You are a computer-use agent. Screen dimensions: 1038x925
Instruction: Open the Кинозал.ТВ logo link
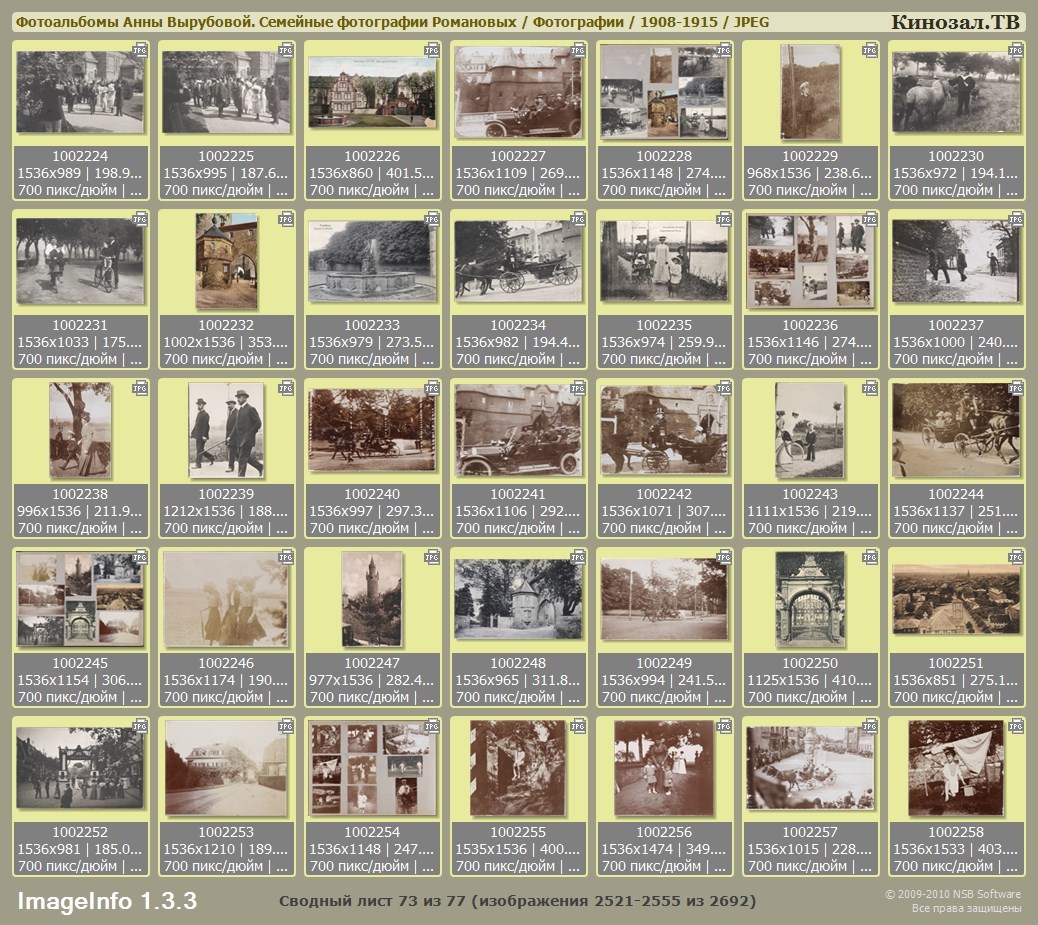tap(954, 22)
